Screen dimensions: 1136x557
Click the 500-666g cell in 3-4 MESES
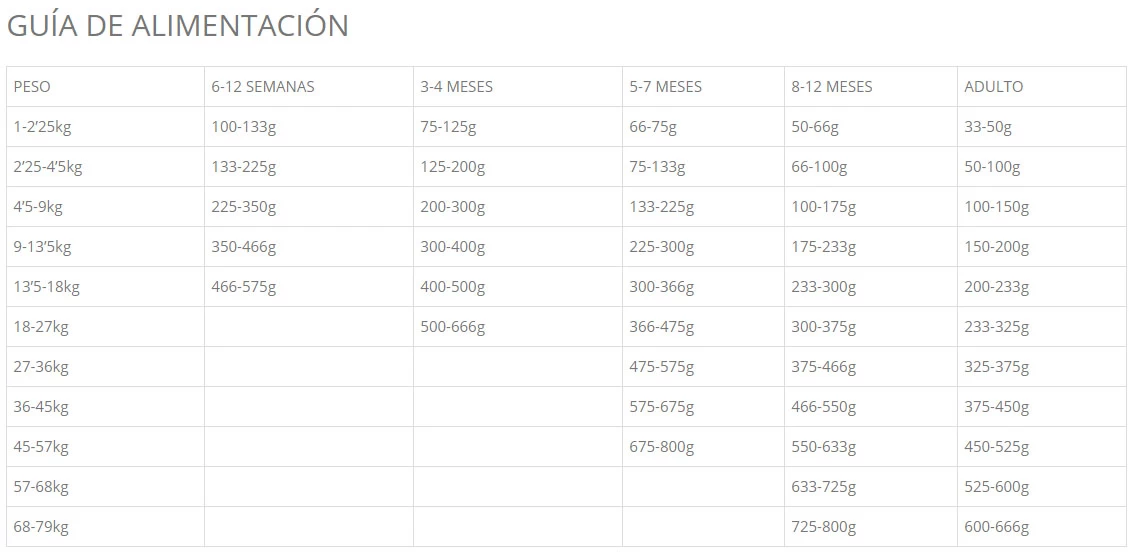coord(453,327)
